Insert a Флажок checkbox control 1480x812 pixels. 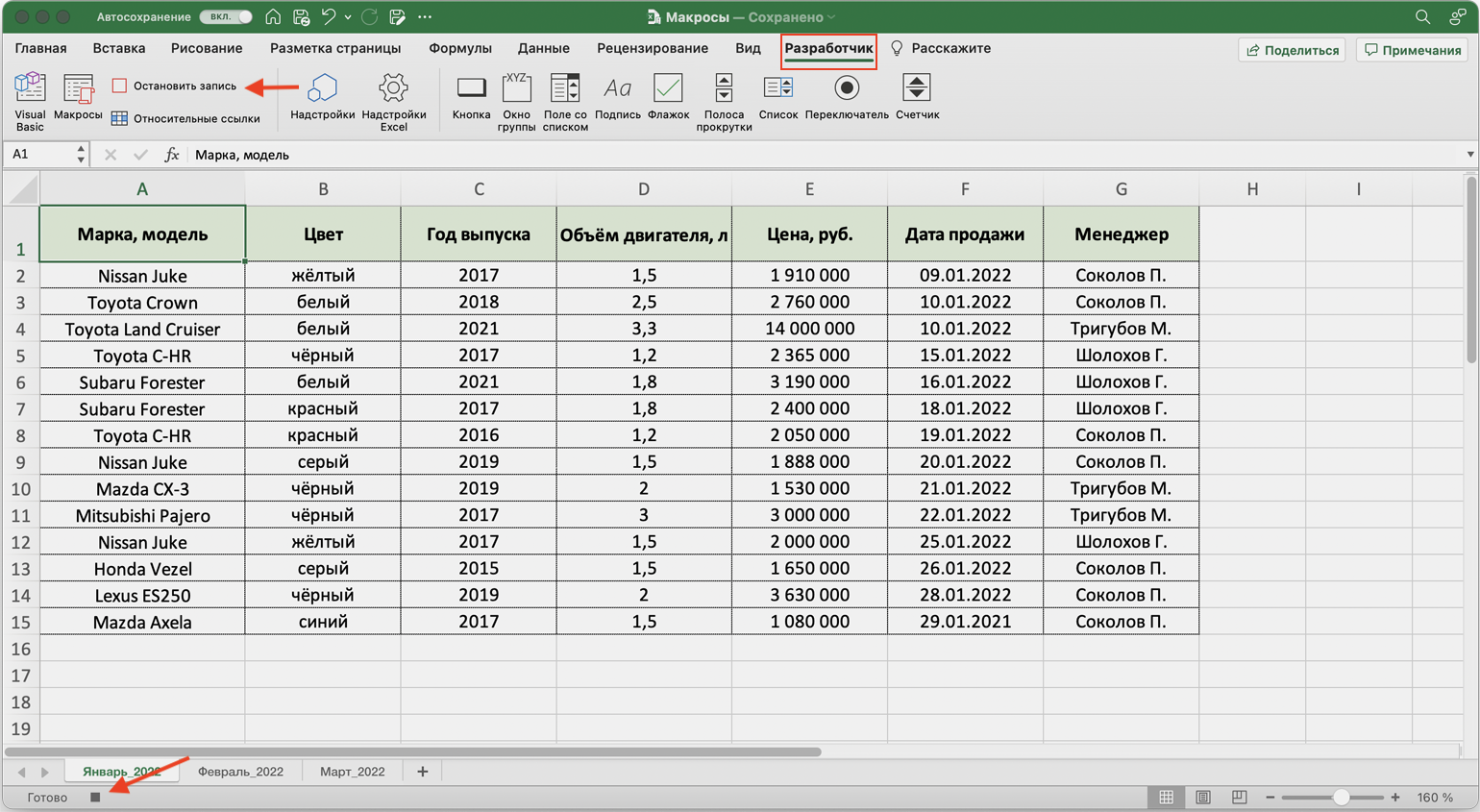tap(668, 97)
